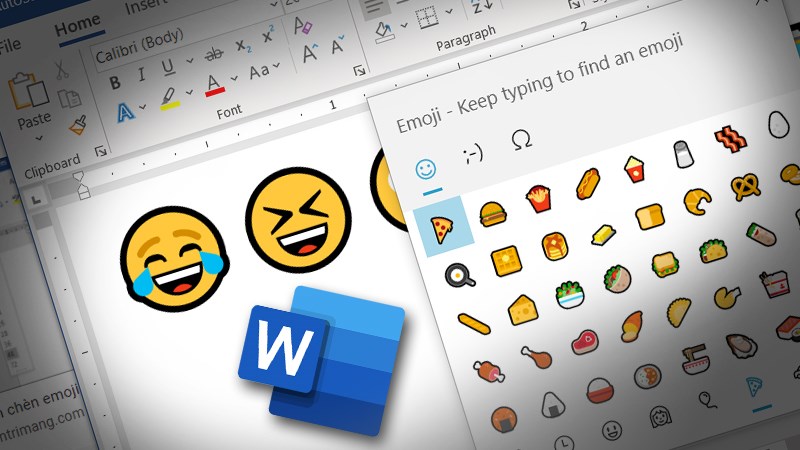
Task: Apply the red font color
Action: (x=214, y=85)
